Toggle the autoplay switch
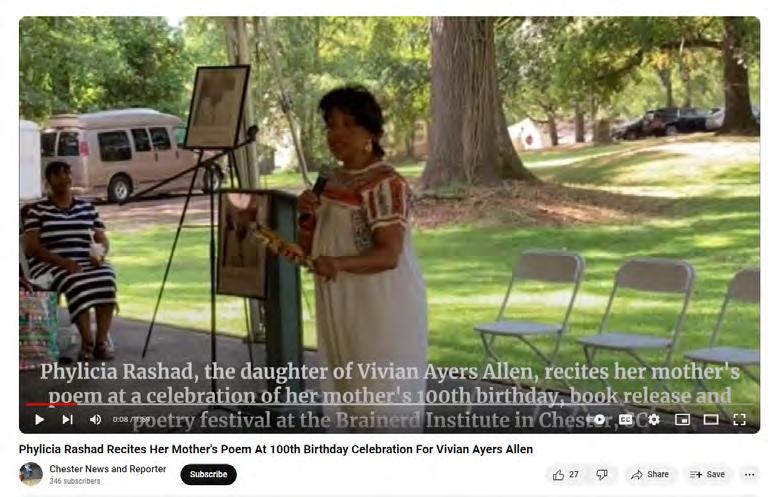This screenshot has height=497, width=771. (x=599, y=419)
